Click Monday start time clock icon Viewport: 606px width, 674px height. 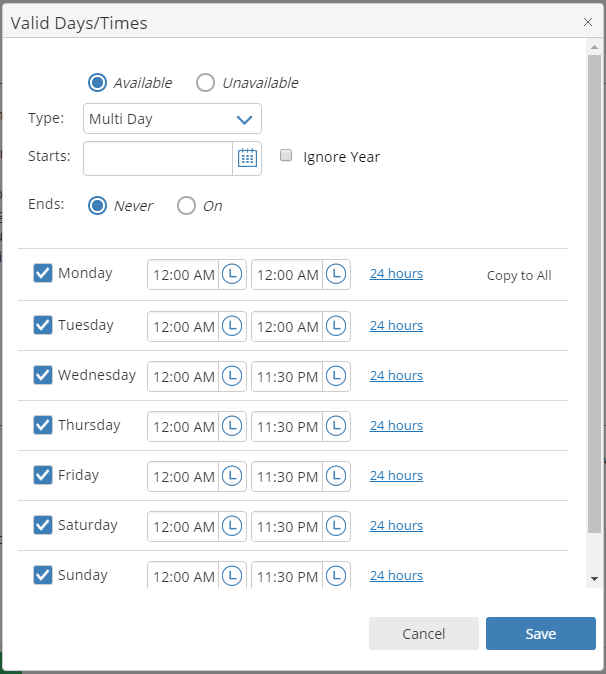pyautogui.click(x=232, y=274)
